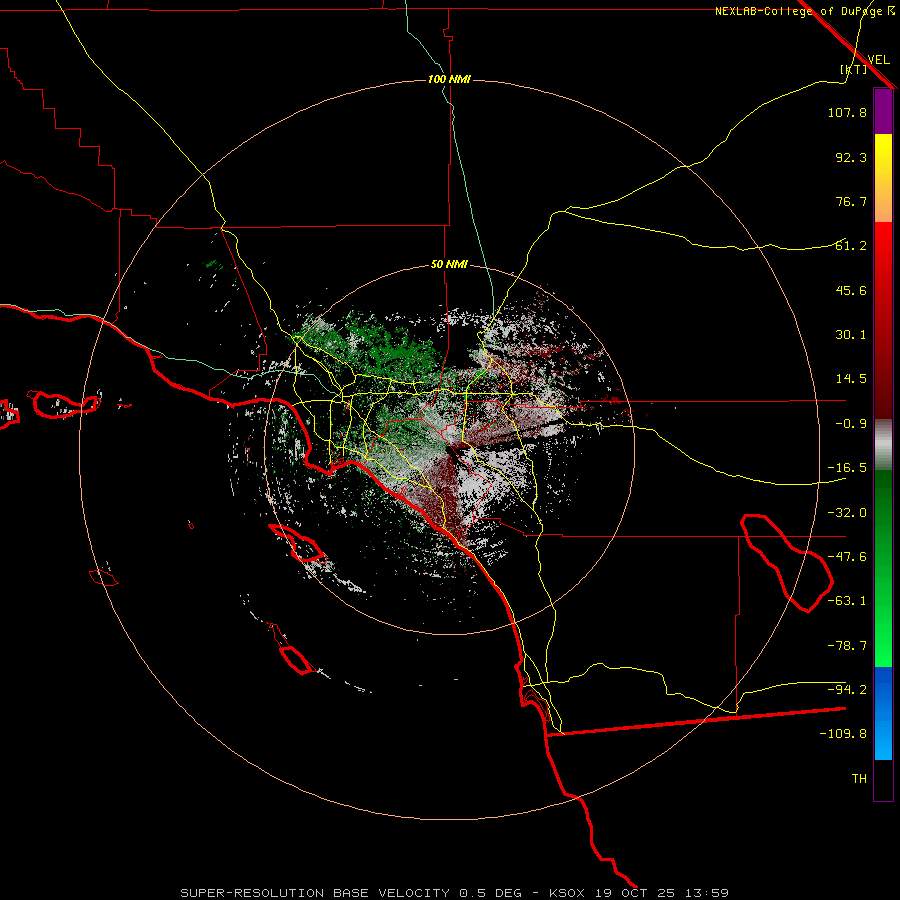Screen dimensions: 900x900
Task: Click the 100 NMI range ring label
Action: point(449,79)
